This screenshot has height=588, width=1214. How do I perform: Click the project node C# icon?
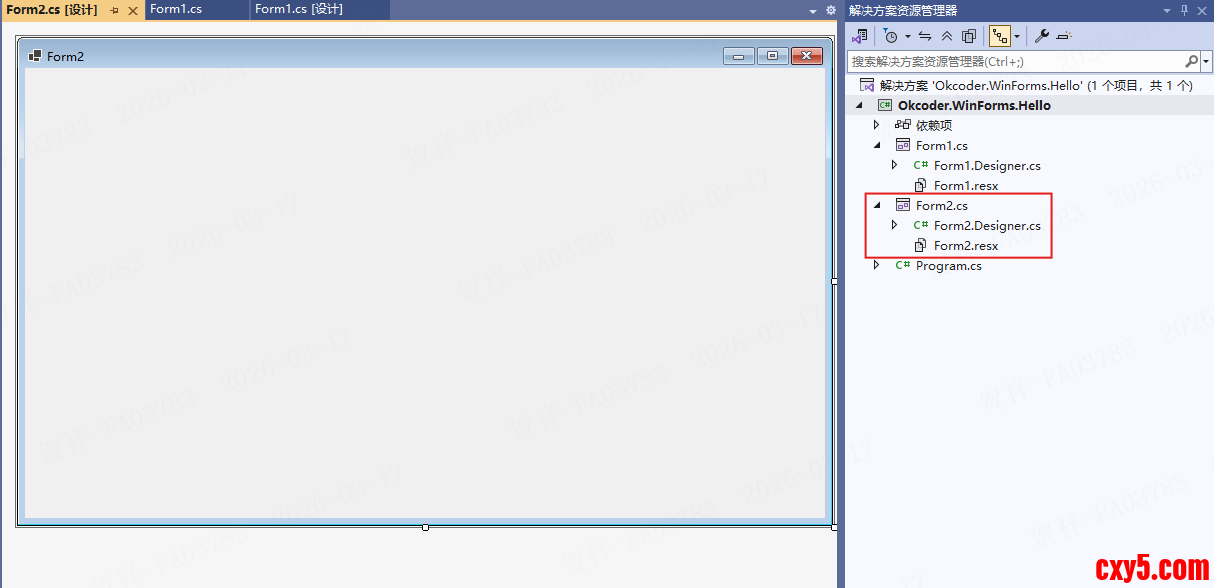[x=885, y=105]
